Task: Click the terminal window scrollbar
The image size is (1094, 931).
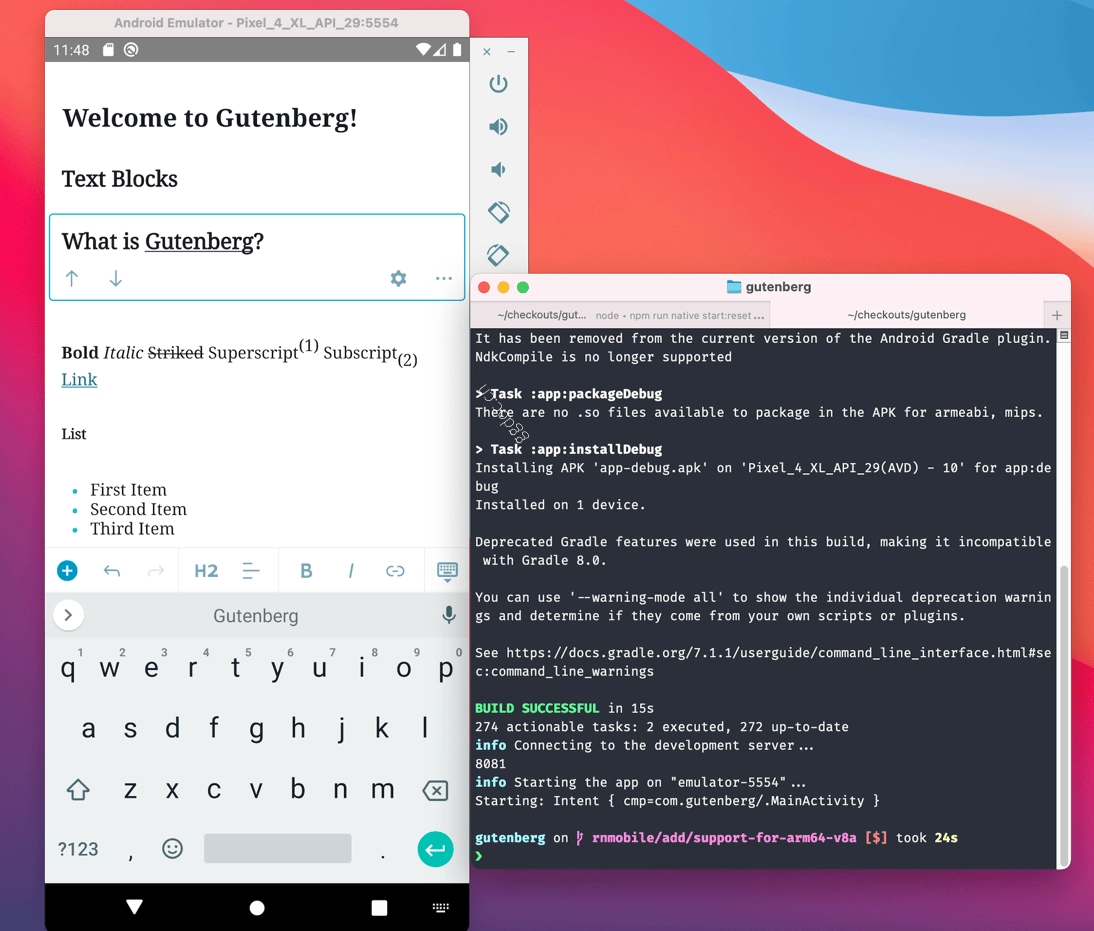Action: tap(1064, 715)
